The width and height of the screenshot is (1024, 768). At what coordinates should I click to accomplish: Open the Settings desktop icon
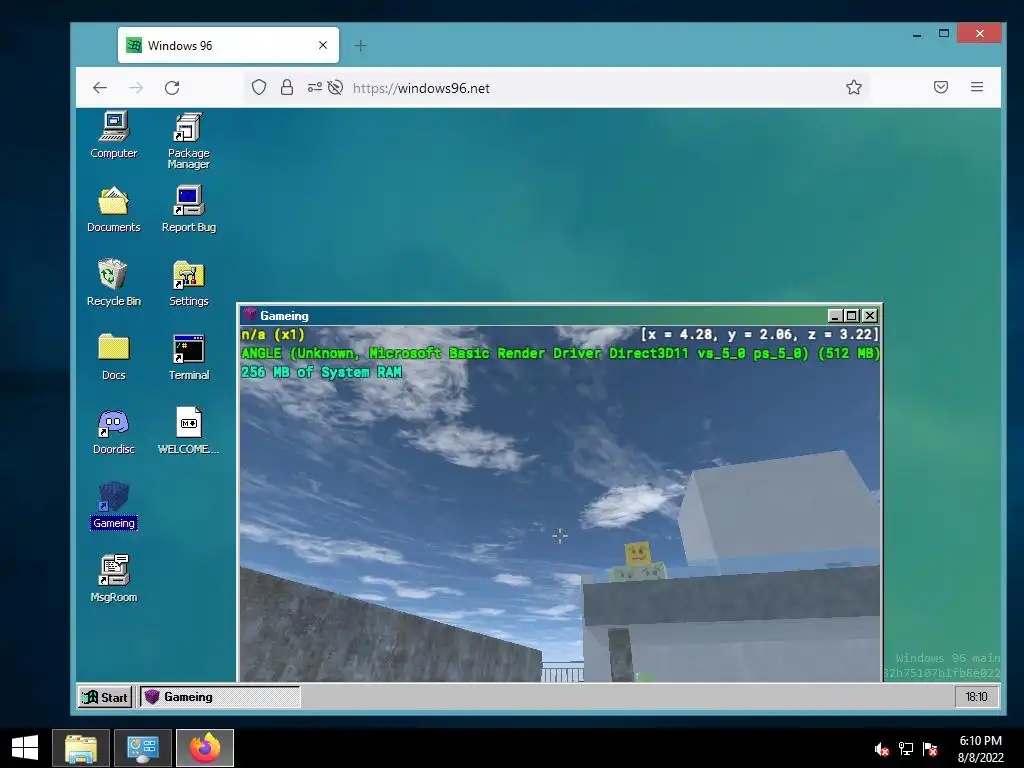coord(189,282)
